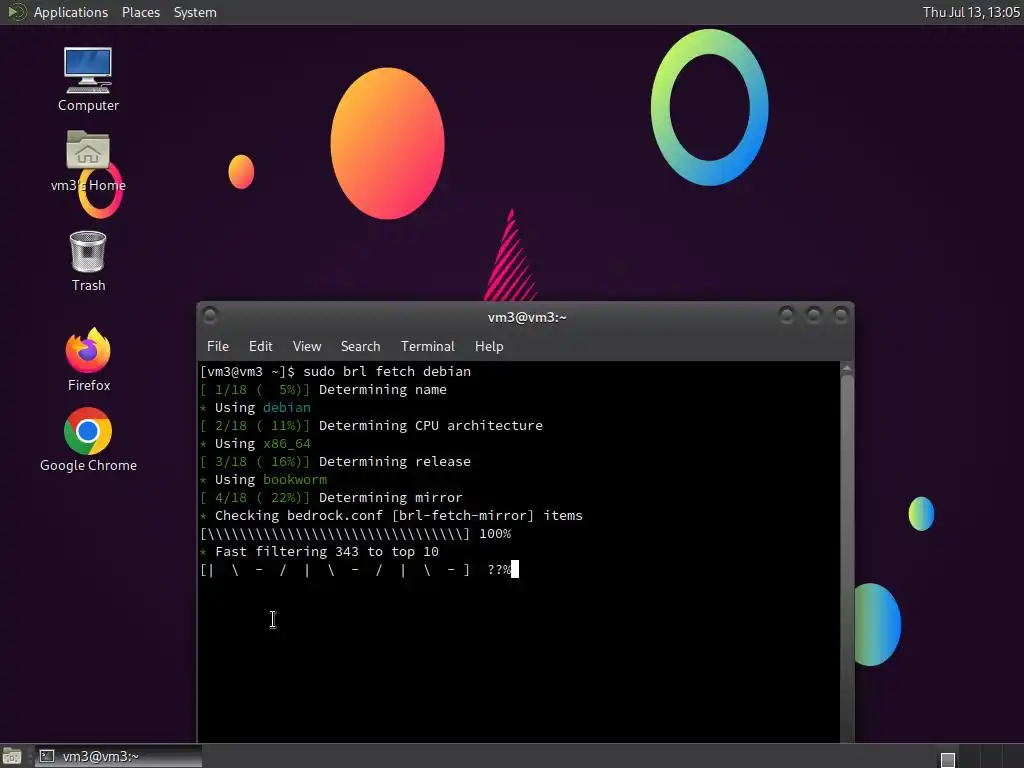Close the vm3@vm3 terminal window
The width and height of the screenshot is (1024, 768).
point(840,315)
